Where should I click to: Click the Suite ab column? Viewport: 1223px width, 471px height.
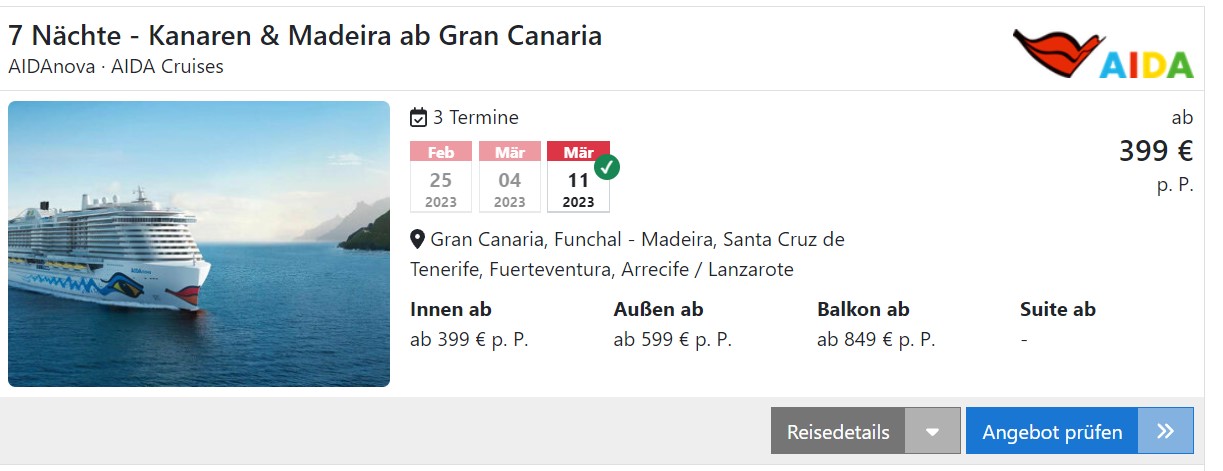(x=1058, y=324)
